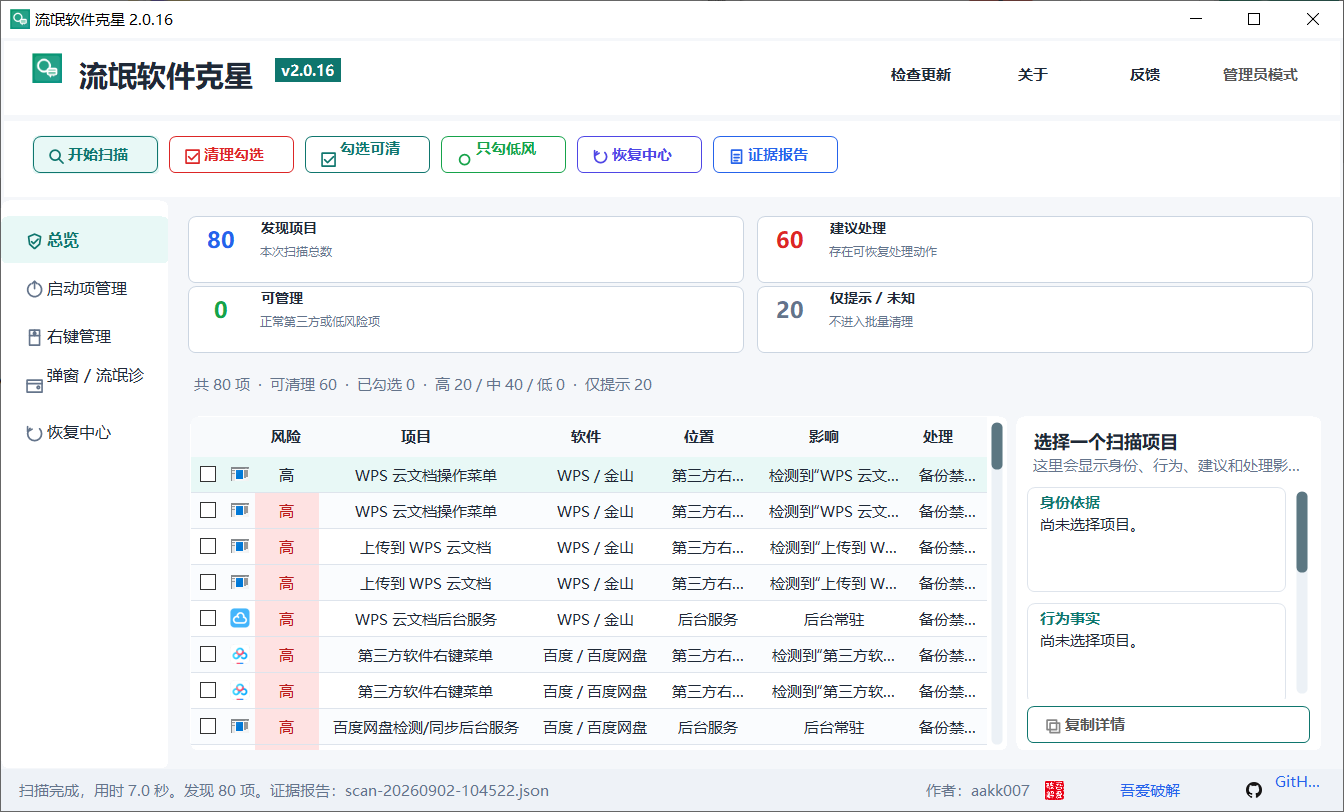Click the 后台常驻 cell in WPS 云文档后台服务 row

834,619
